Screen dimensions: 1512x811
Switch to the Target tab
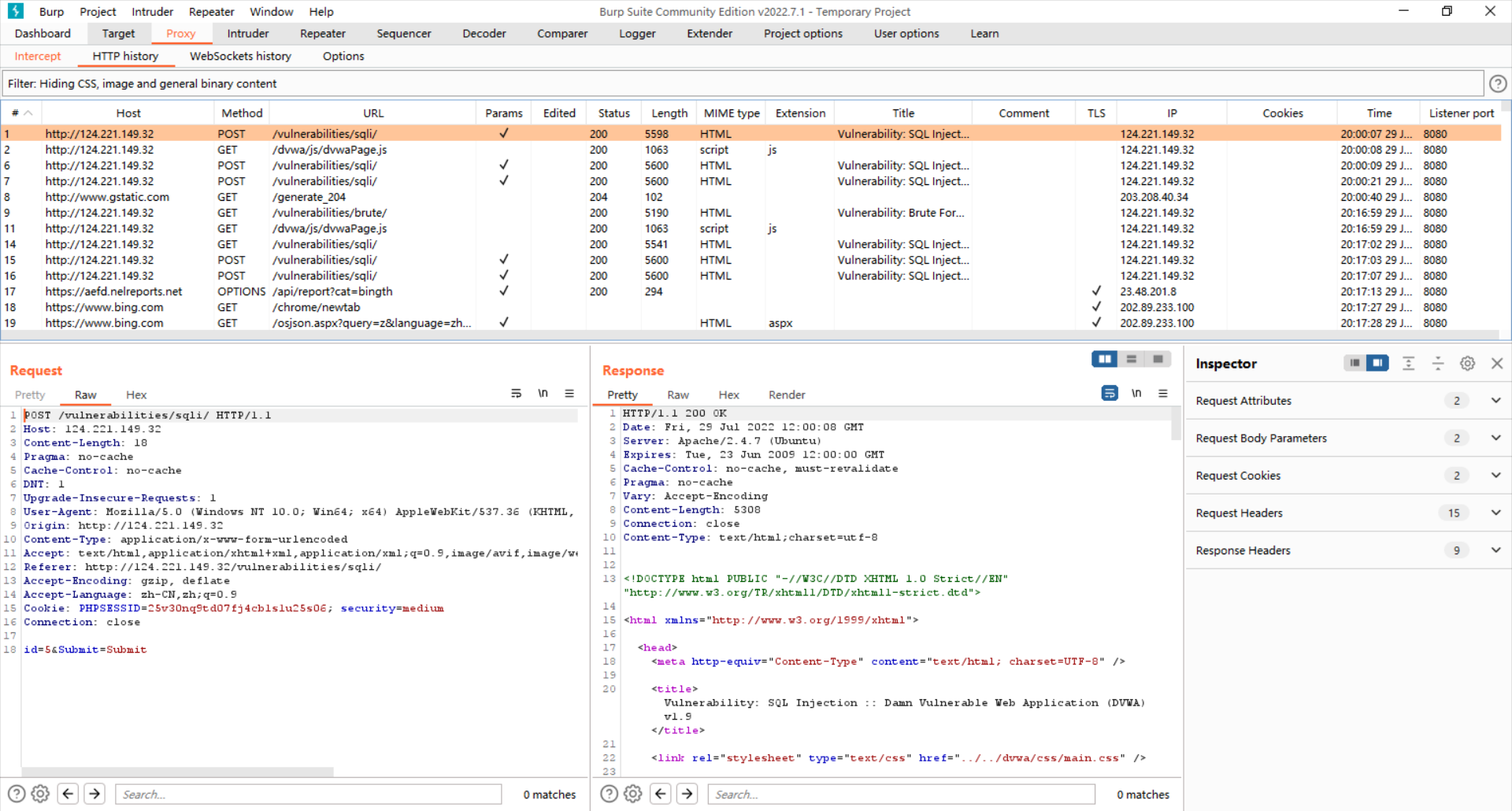point(118,34)
